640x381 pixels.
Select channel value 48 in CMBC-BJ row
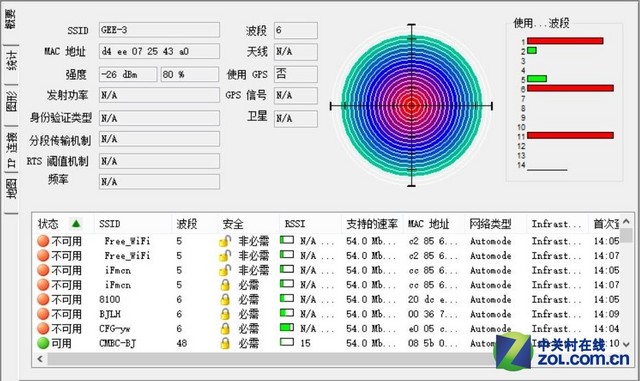coord(182,343)
